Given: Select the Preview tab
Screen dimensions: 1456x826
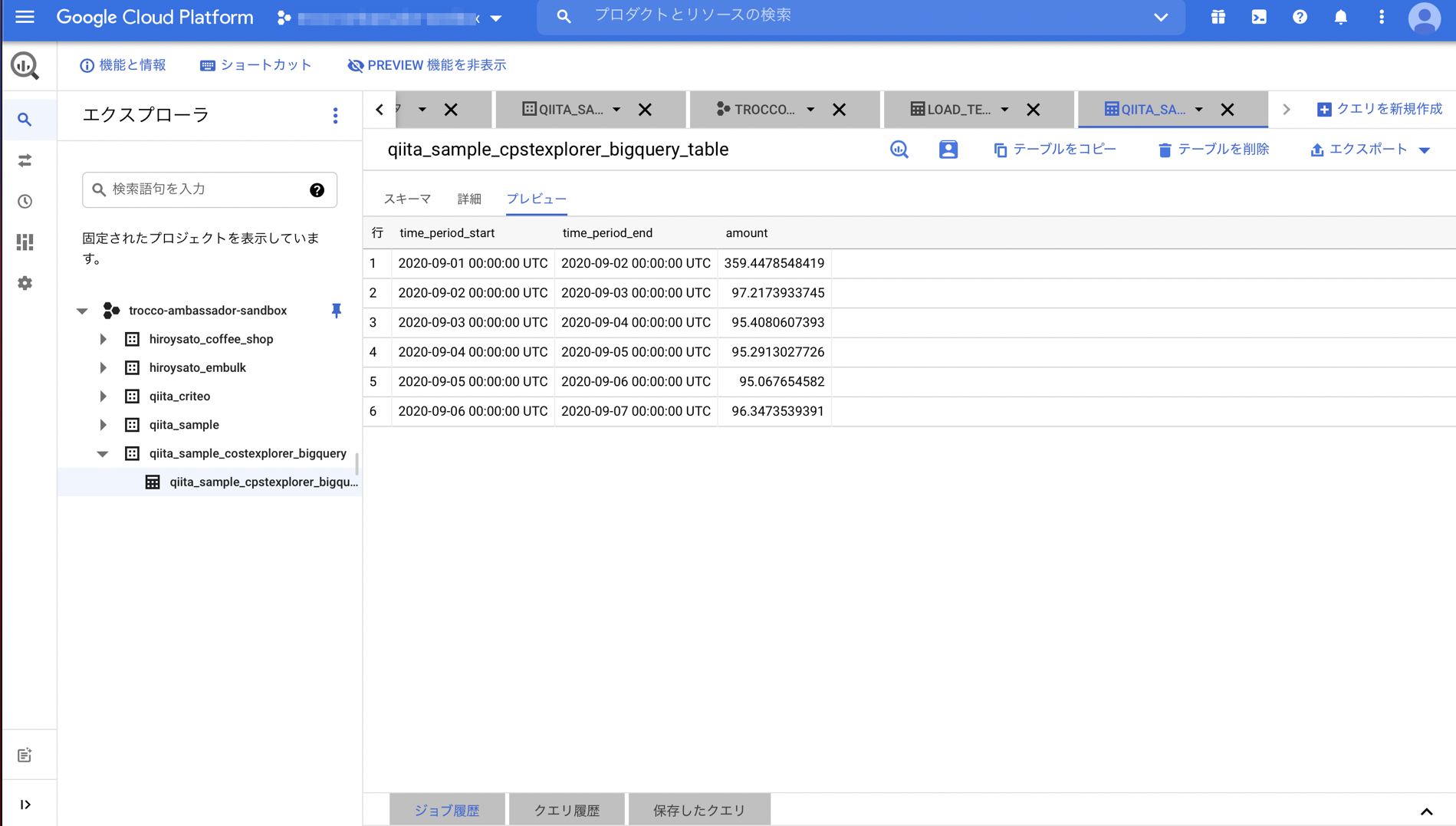Looking at the screenshot, I should point(537,199).
